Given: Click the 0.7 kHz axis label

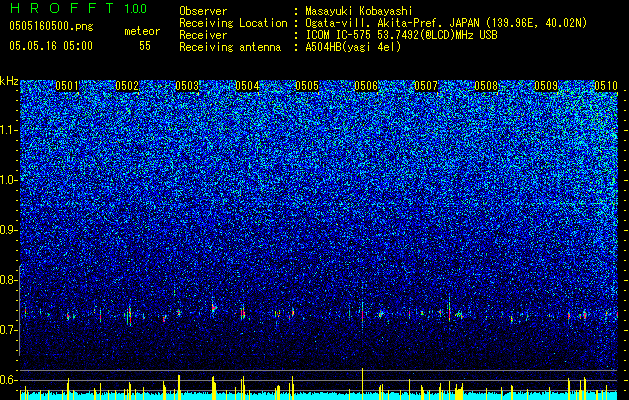Looking at the screenshot, I should (x=8, y=330).
